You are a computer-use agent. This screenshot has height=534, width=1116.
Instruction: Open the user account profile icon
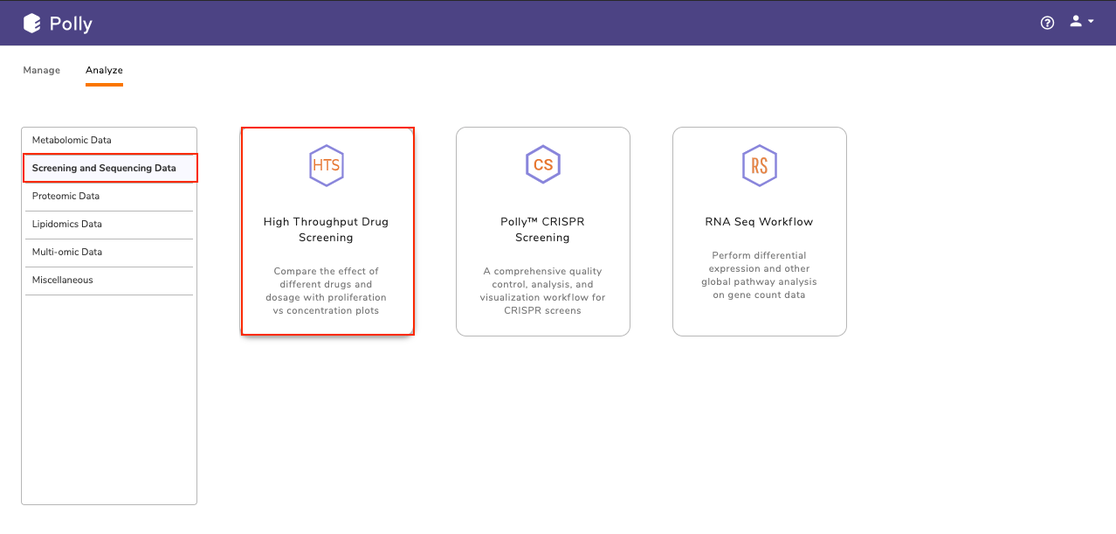(x=1075, y=22)
